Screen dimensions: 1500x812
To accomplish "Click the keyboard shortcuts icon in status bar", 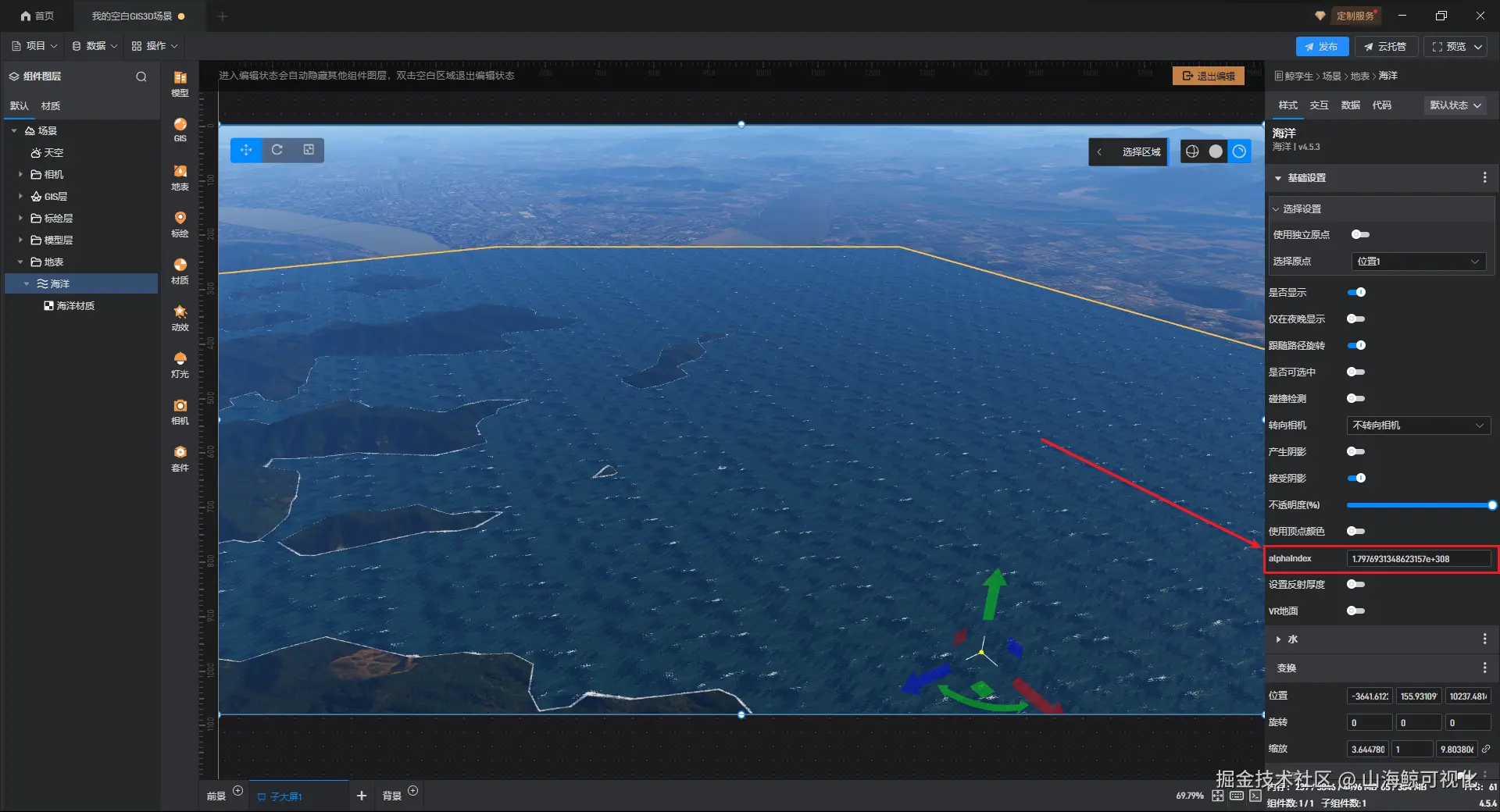I will click(1237, 796).
